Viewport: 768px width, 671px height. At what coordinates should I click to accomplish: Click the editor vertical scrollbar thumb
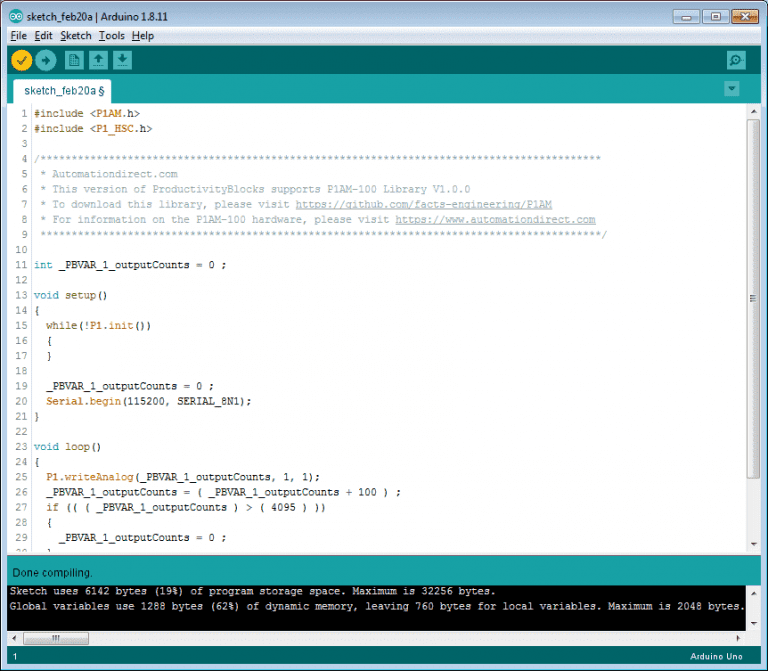click(x=753, y=298)
